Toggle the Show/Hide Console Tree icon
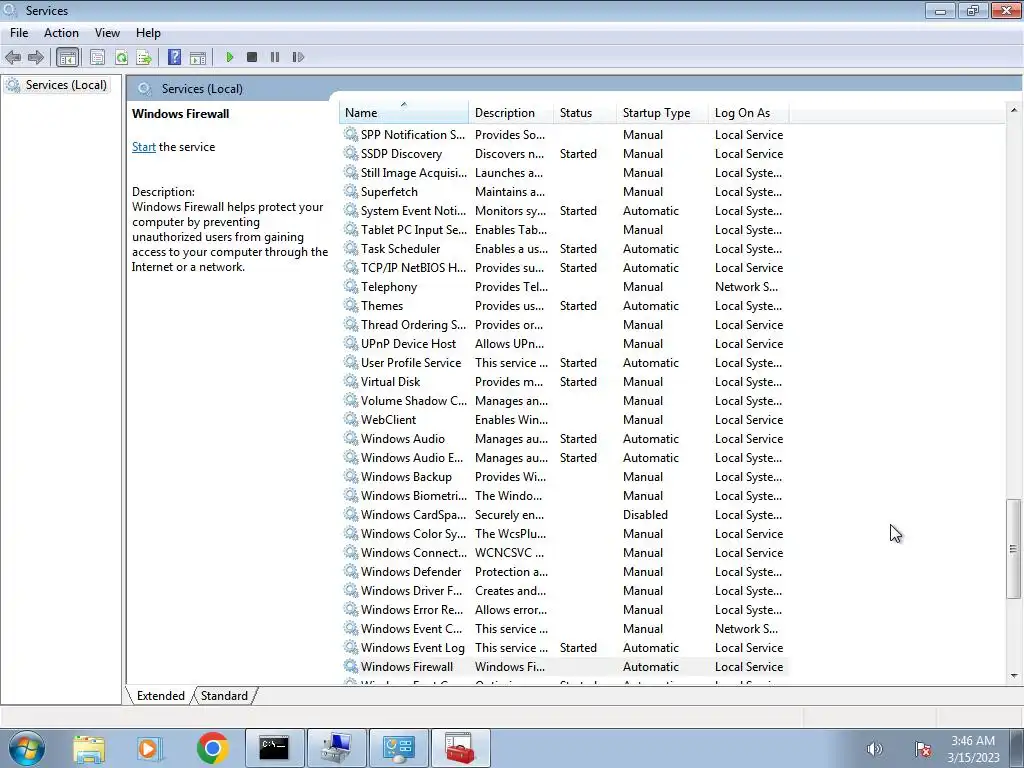Image resolution: width=1024 pixels, height=768 pixels. (x=67, y=57)
